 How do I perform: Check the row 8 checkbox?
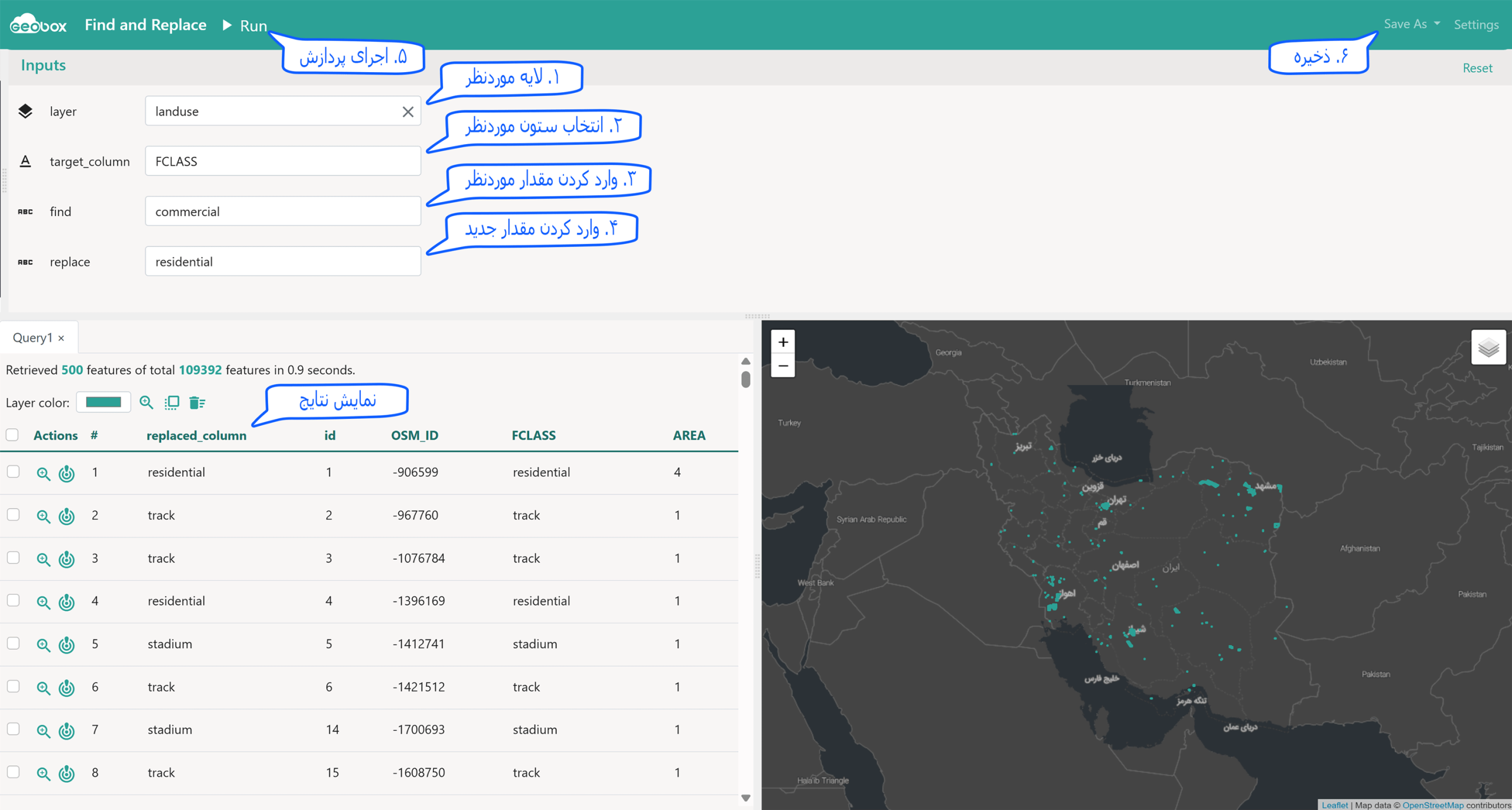(13, 772)
